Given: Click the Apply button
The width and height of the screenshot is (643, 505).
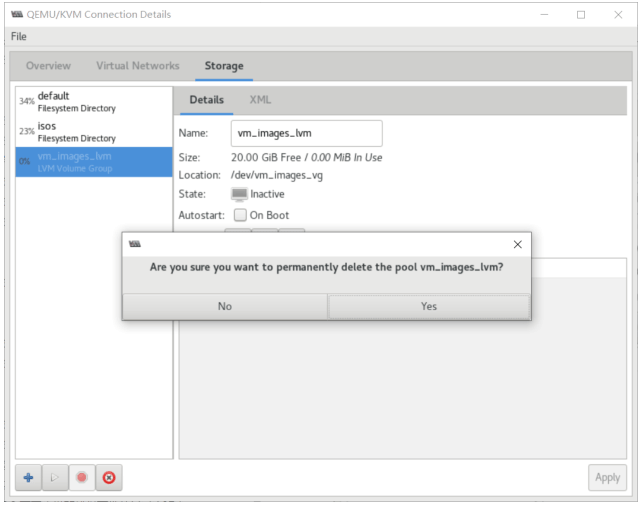Looking at the screenshot, I should coord(607,478).
